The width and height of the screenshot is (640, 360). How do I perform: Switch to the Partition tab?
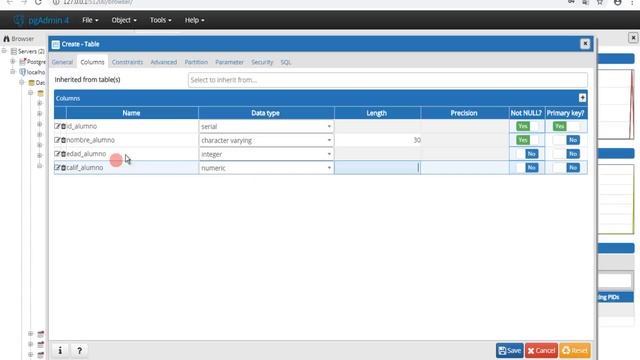pyautogui.click(x=196, y=62)
